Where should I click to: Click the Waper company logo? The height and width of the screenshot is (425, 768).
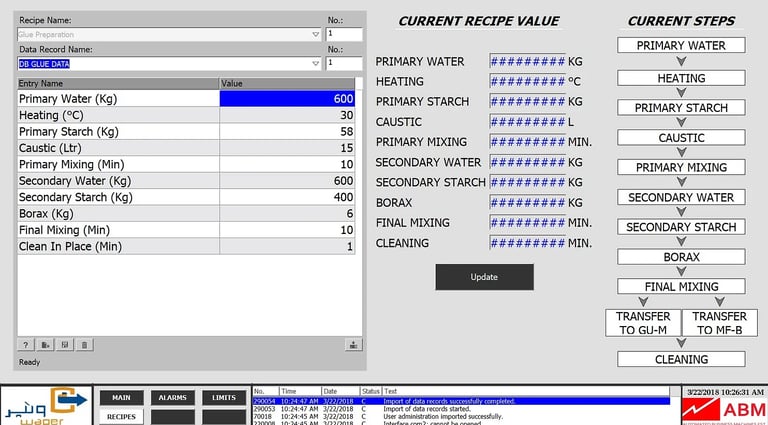47,406
